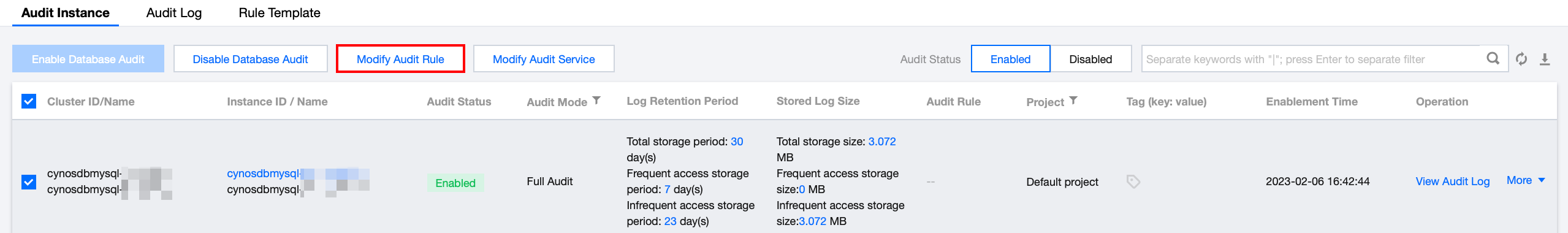Expand the More operations dropdown
This screenshot has width=1568, height=233.
[x=1526, y=180]
